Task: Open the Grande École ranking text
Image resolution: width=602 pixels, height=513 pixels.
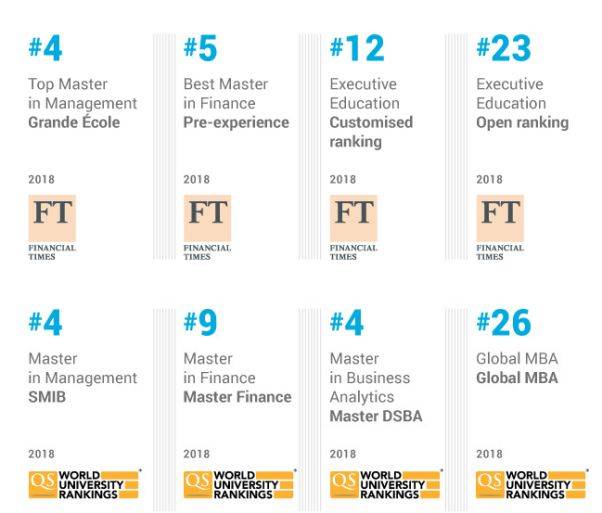Action: (x=74, y=123)
